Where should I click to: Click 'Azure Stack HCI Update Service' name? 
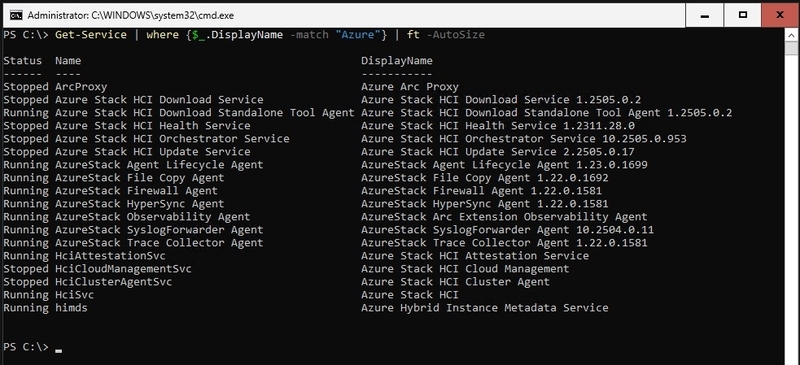(153, 152)
